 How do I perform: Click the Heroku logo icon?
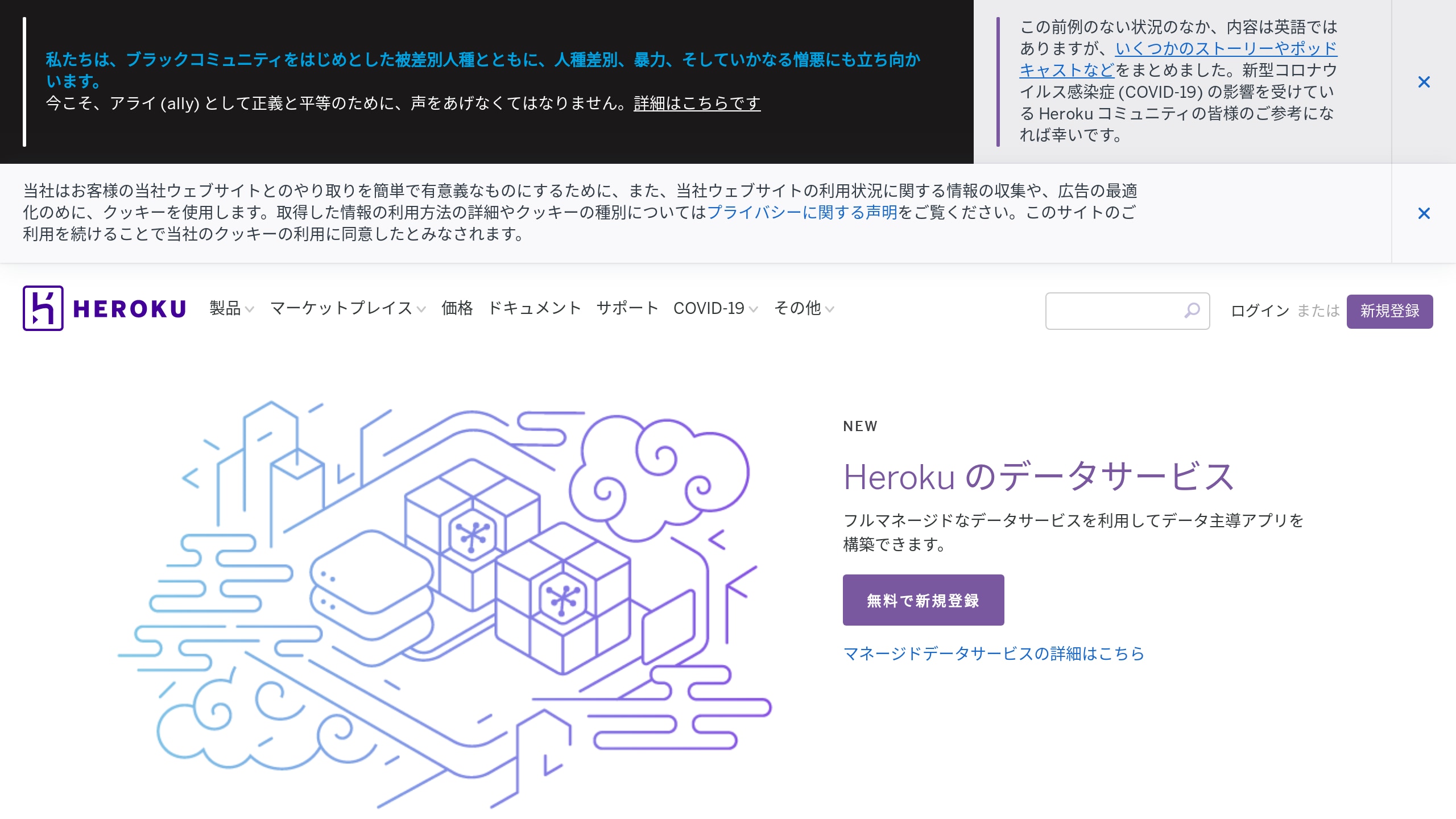click(x=43, y=308)
